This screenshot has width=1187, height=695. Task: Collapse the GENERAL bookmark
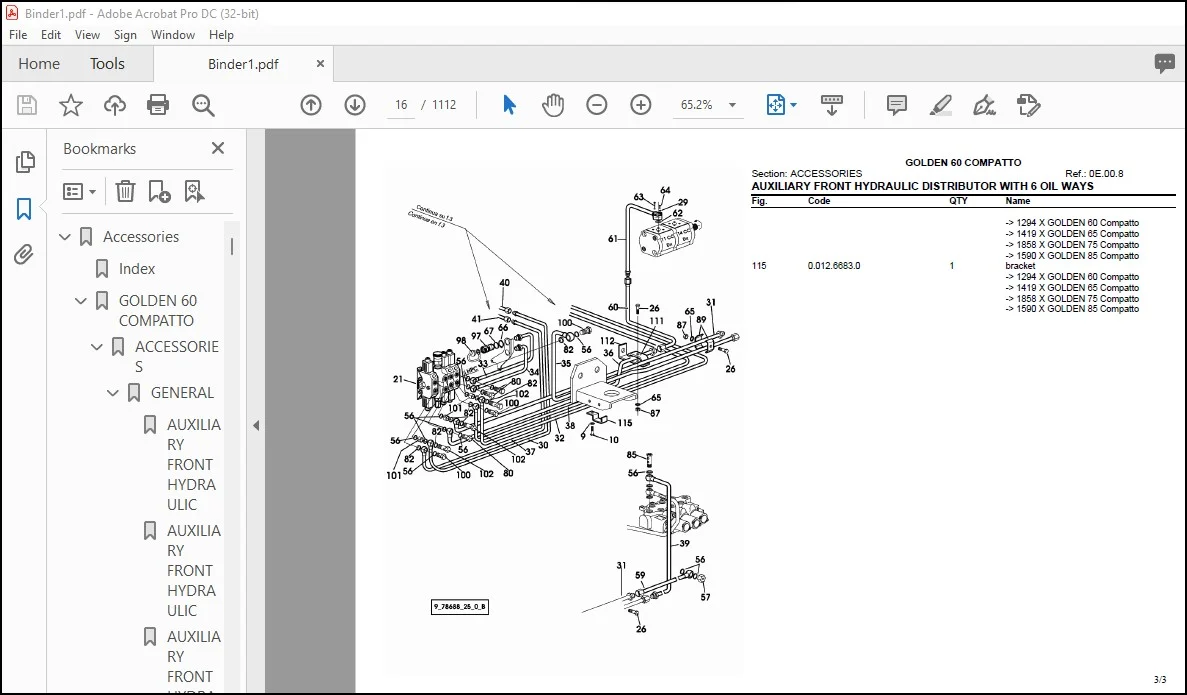point(113,393)
